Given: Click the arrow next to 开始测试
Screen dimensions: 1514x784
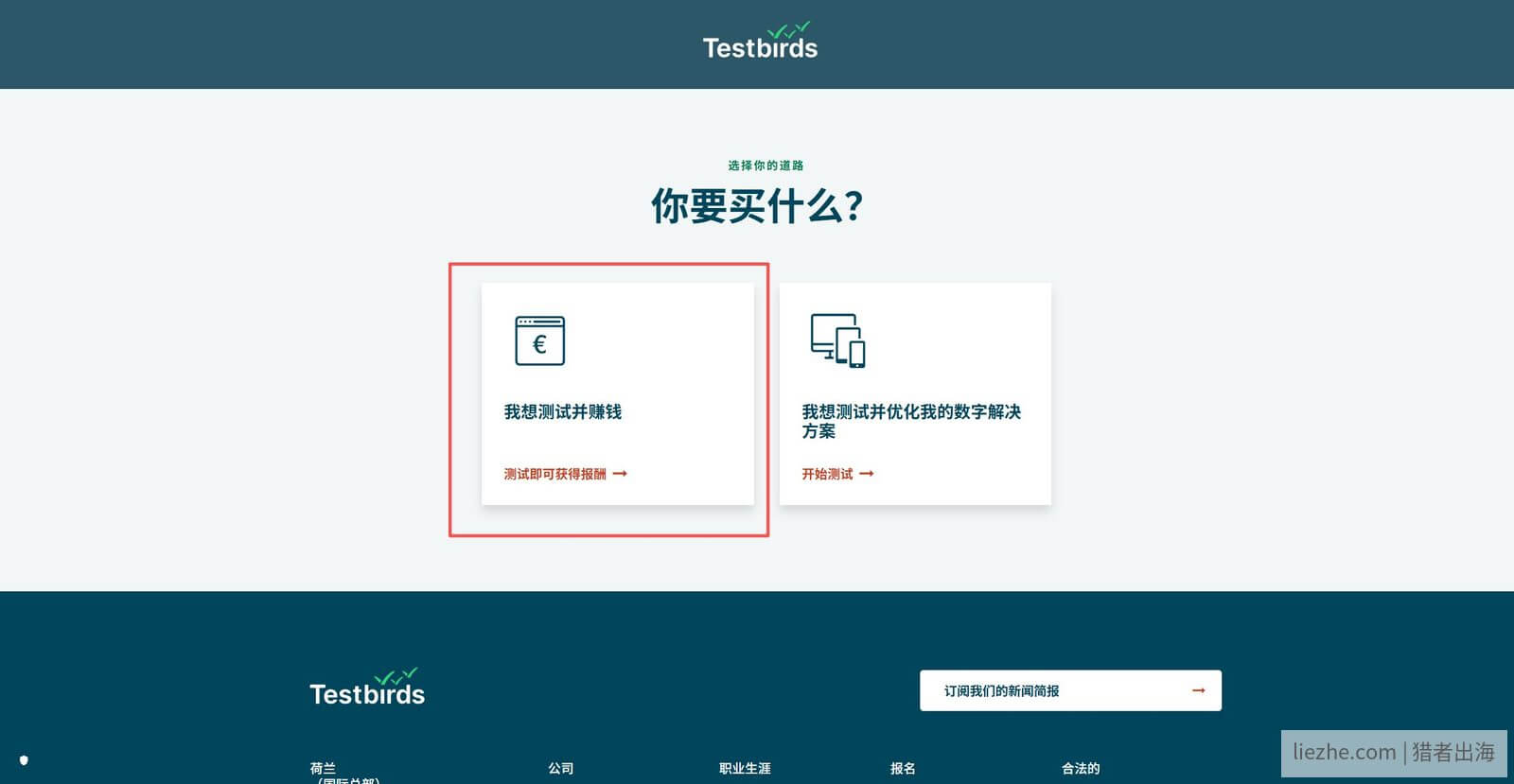Looking at the screenshot, I should pos(867,474).
